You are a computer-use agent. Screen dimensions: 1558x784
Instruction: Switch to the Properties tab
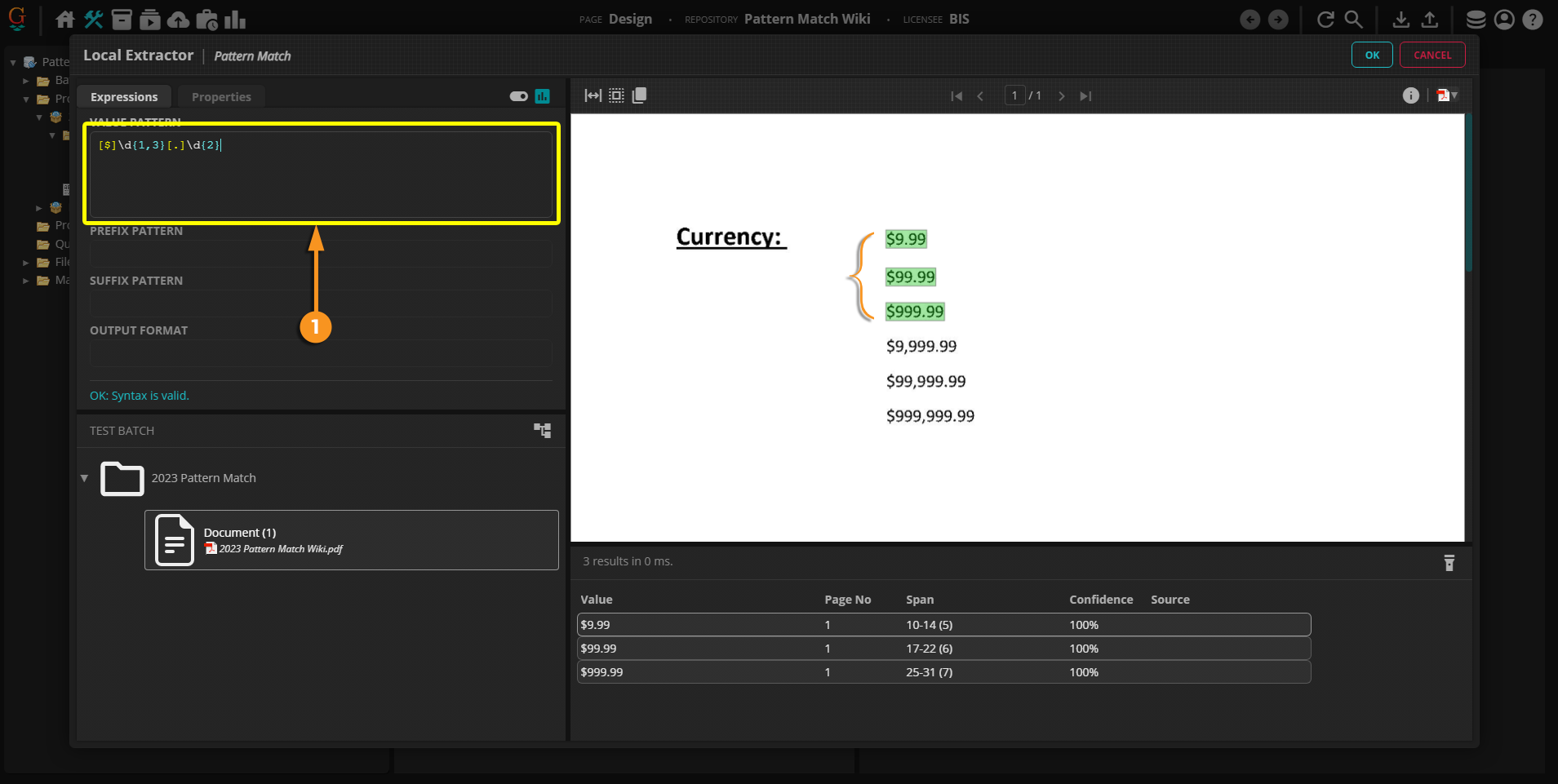(221, 97)
